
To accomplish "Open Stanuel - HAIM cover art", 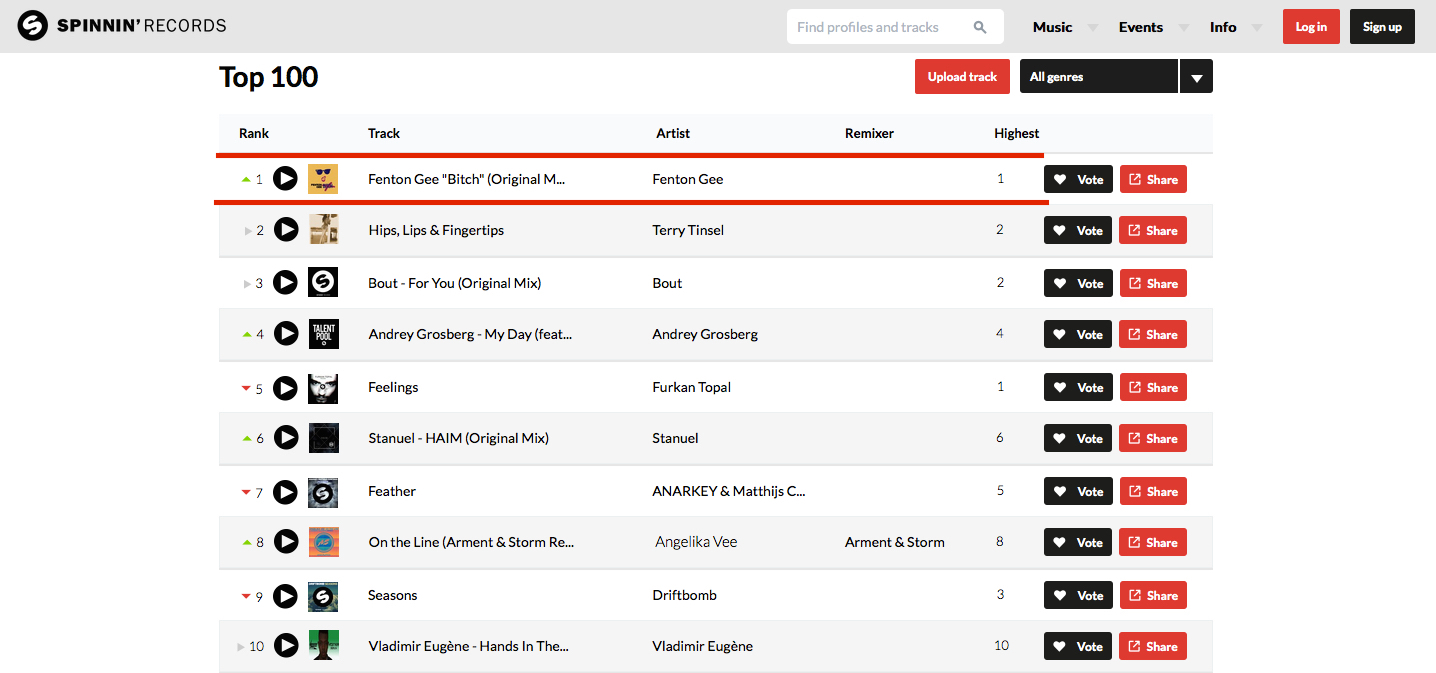I will tap(323, 438).
